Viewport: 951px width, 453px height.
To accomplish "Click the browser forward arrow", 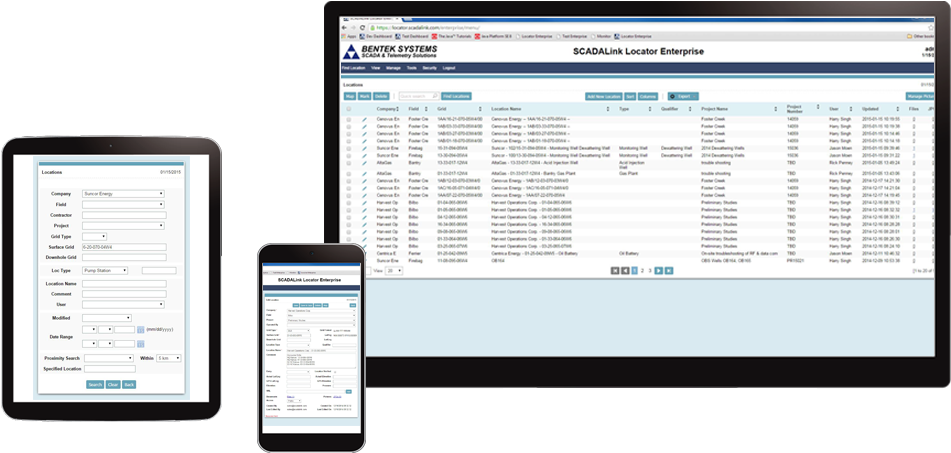I will [x=353, y=28].
